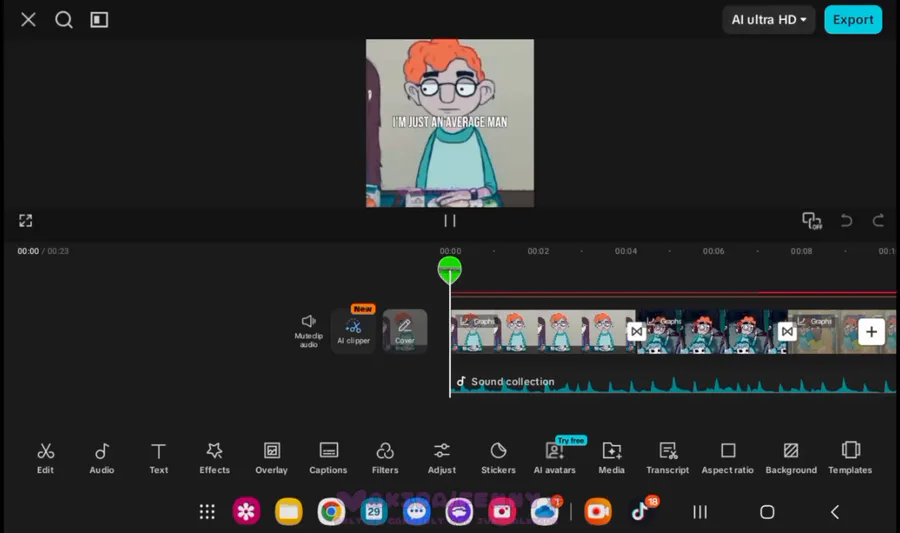The height and width of the screenshot is (533, 900).
Task: Open the first transition between clips
Action: [x=636, y=332]
